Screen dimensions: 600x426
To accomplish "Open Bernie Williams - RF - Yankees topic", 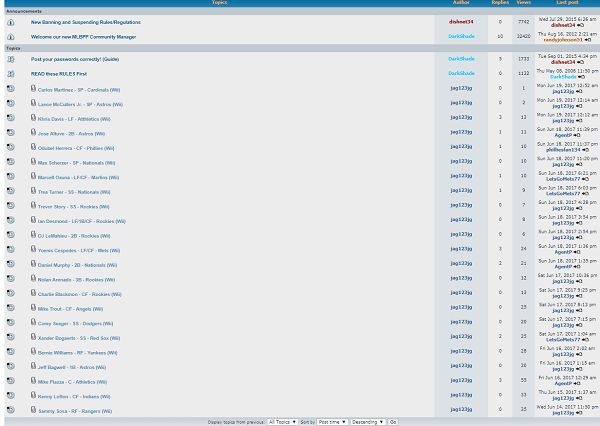I will coord(78,353).
